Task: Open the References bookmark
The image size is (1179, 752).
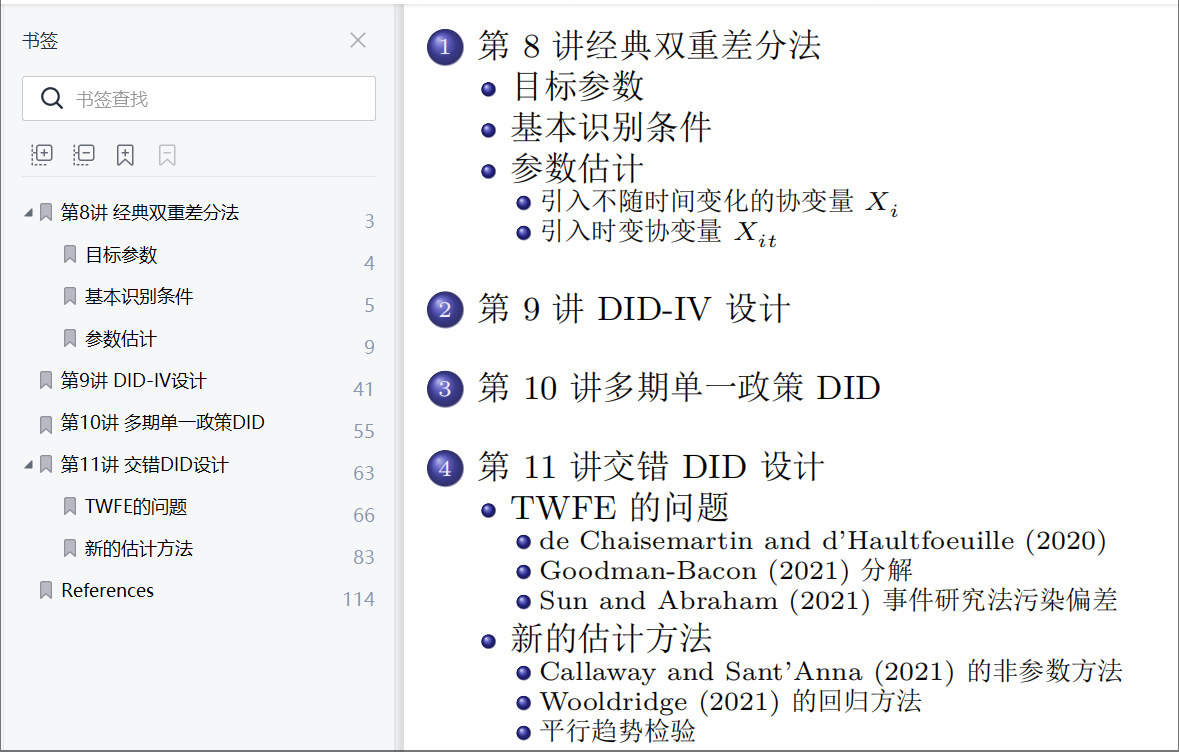Action: 108,590
